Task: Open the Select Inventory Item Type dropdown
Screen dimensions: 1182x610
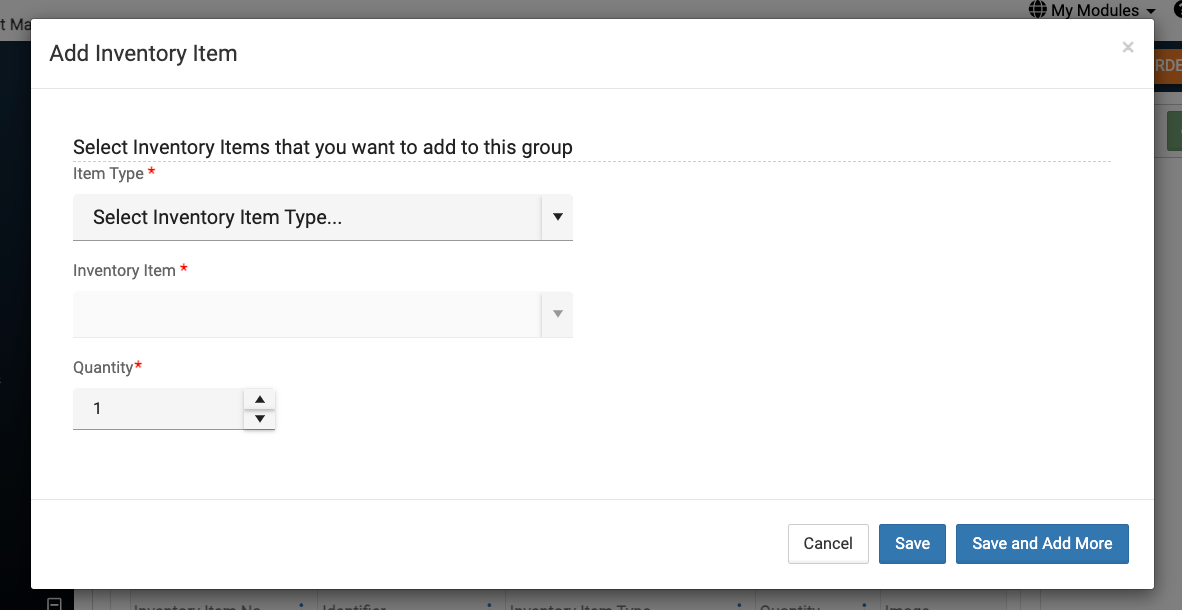Action: tap(307, 217)
